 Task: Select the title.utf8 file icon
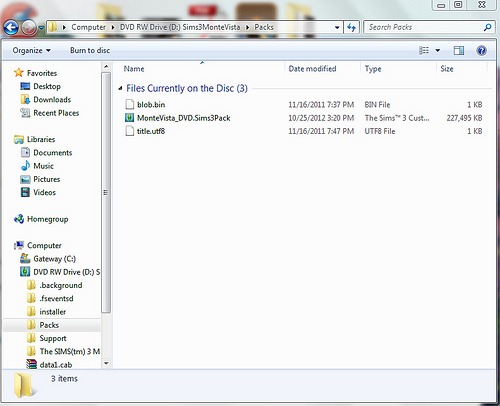coord(129,131)
